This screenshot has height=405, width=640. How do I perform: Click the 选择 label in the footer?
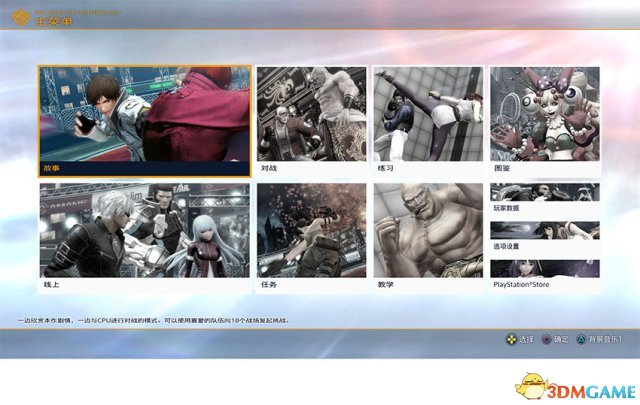coord(526,339)
